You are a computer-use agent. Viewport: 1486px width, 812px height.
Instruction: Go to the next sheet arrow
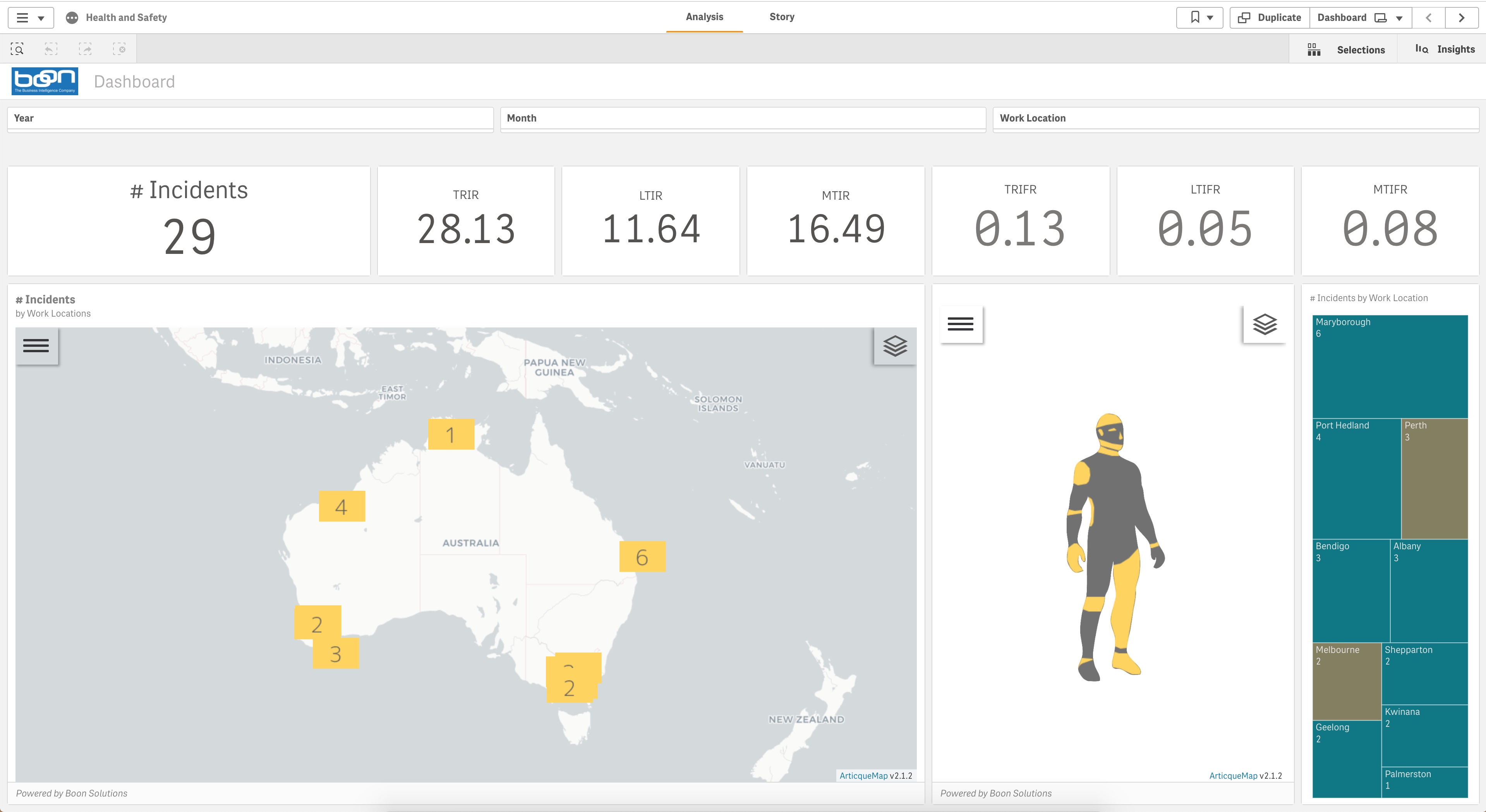[x=1461, y=18]
